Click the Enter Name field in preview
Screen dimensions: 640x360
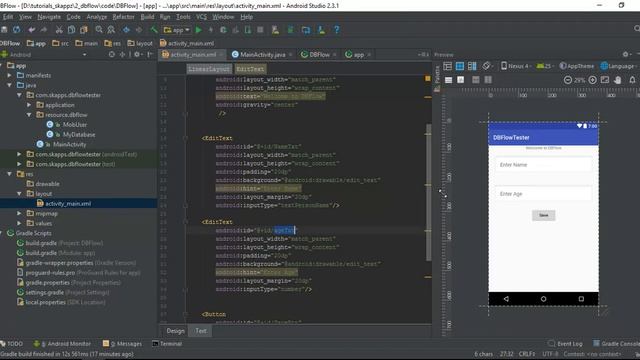[543, 165]
